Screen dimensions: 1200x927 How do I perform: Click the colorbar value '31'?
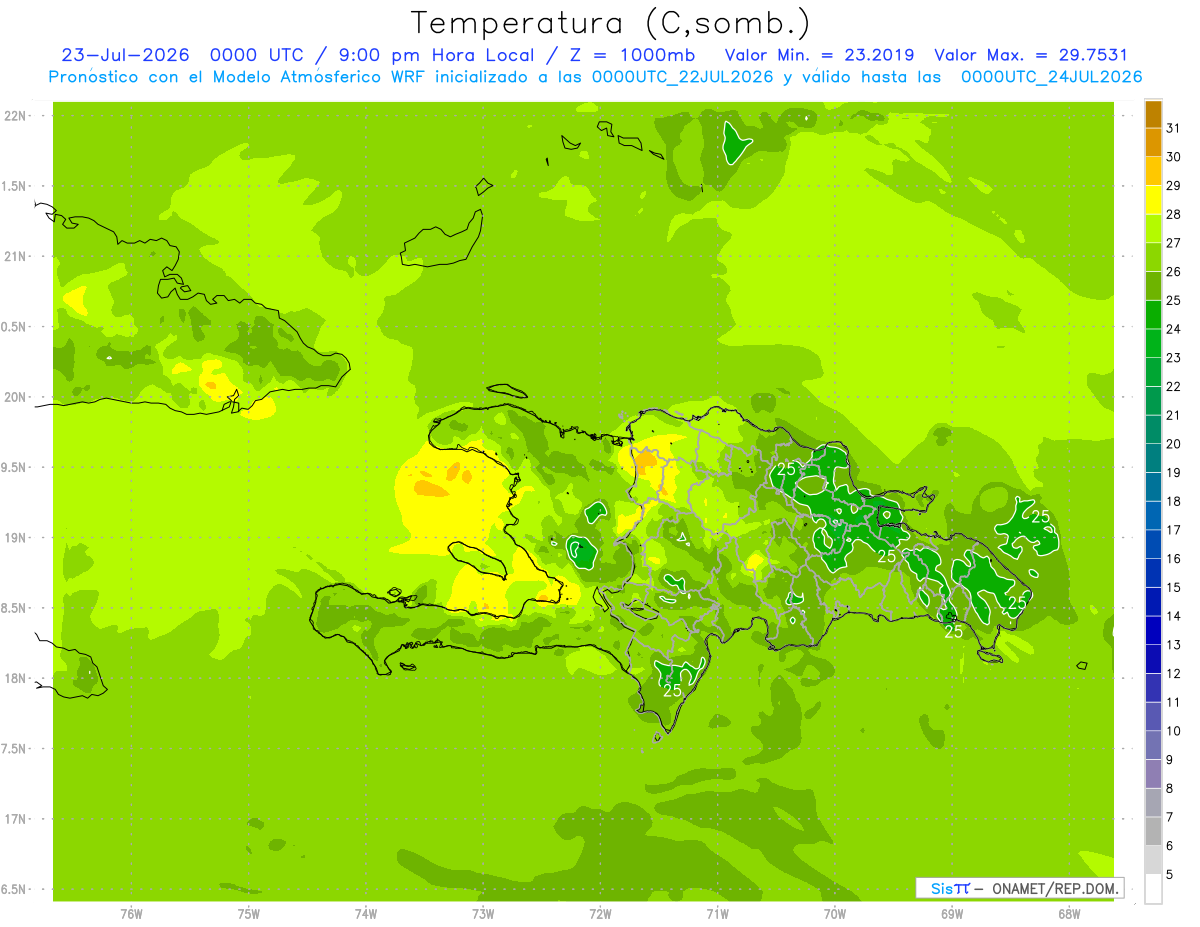1173,128
